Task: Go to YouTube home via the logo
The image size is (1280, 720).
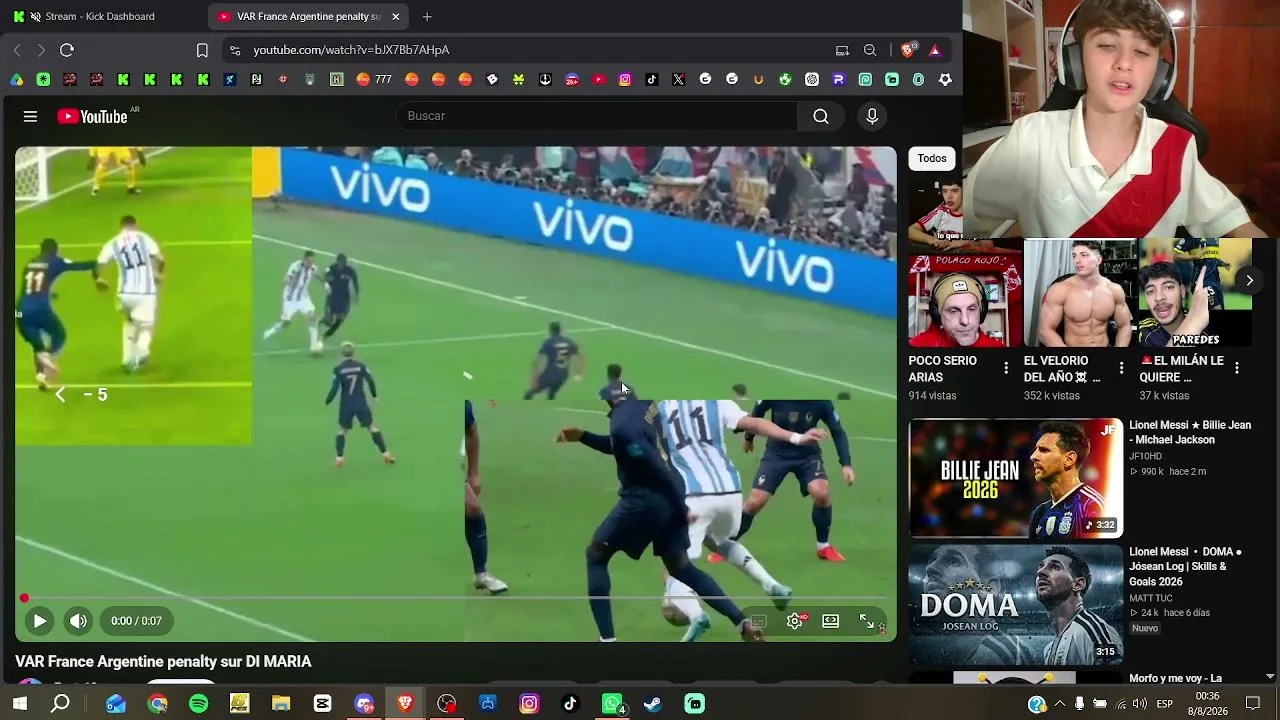Action: click(92, 117)
